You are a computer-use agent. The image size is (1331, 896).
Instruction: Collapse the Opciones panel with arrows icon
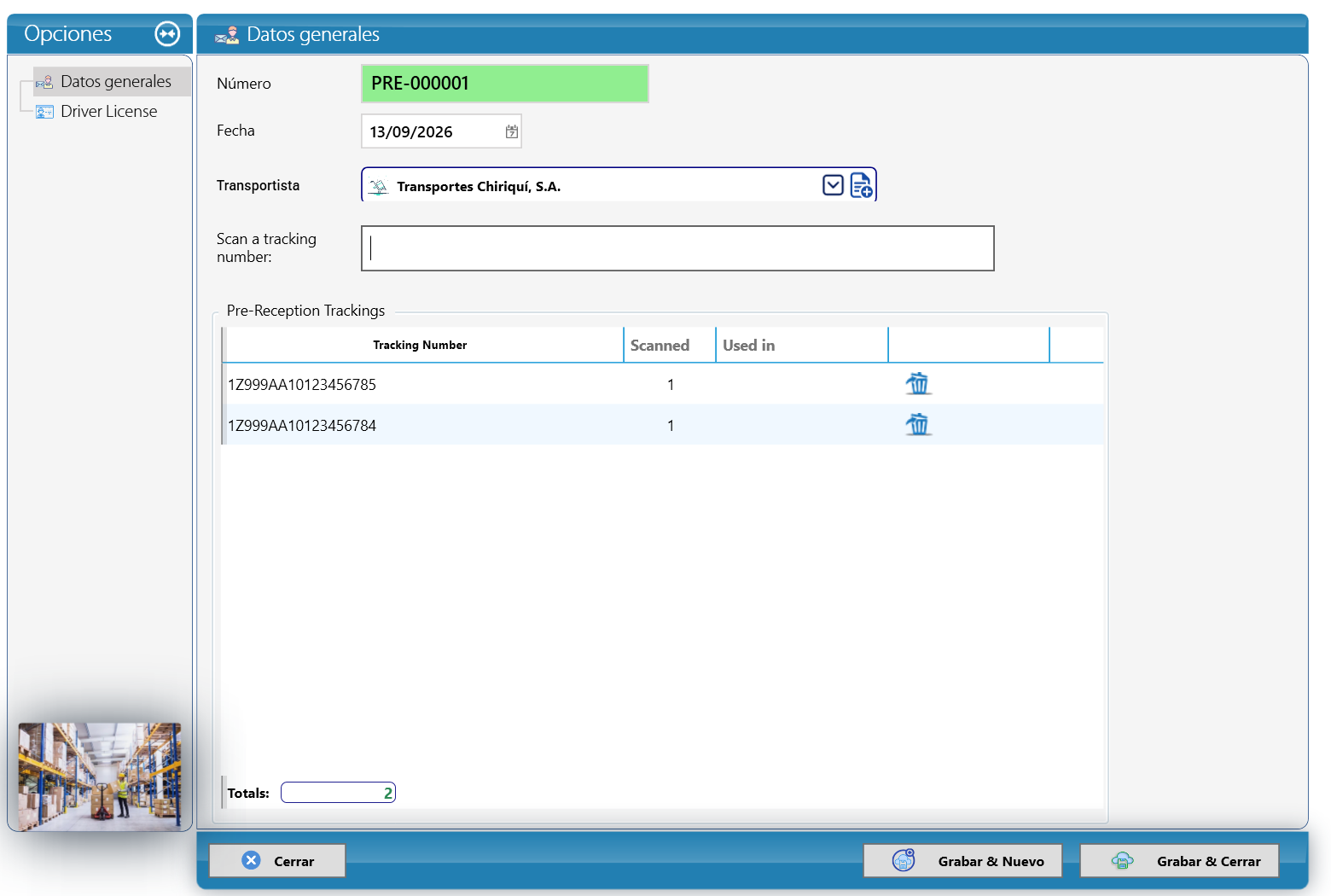click(x=167, y=34)
